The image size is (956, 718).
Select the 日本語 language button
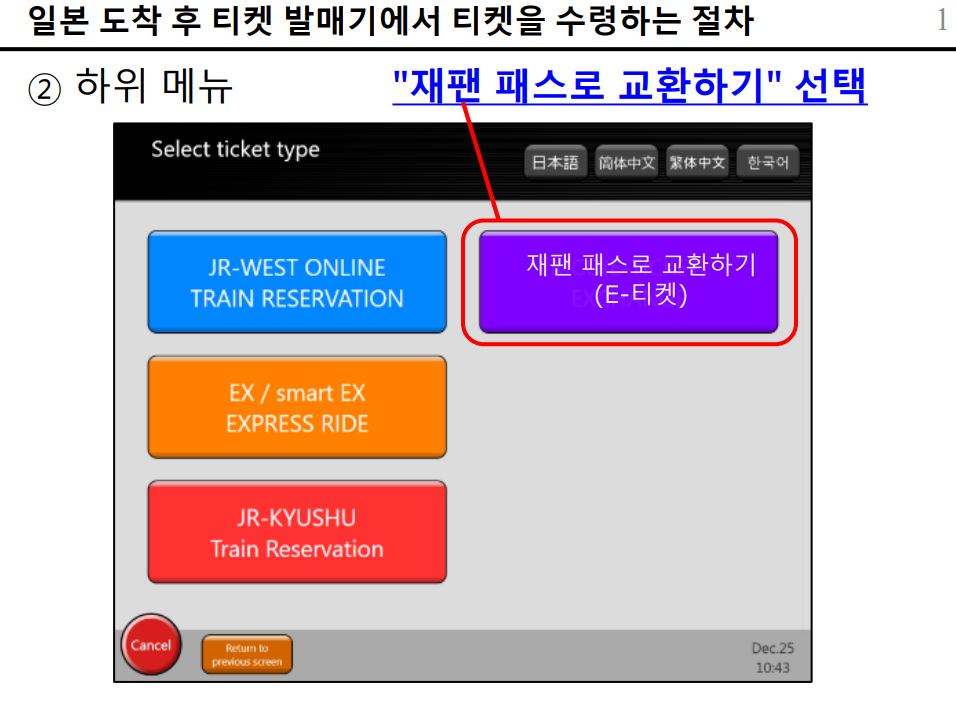[x=554, y=164]
